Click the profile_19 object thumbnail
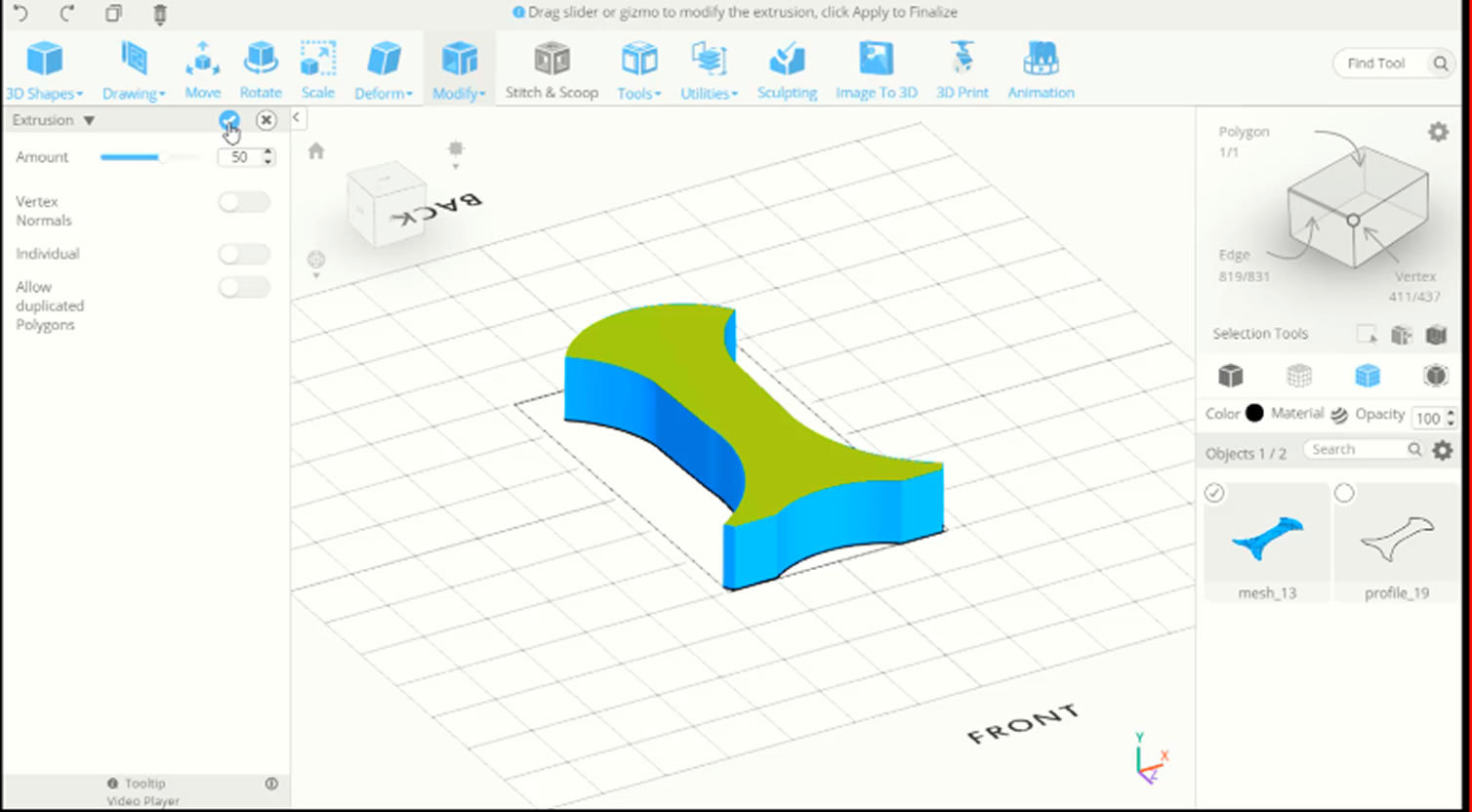 1397,540
